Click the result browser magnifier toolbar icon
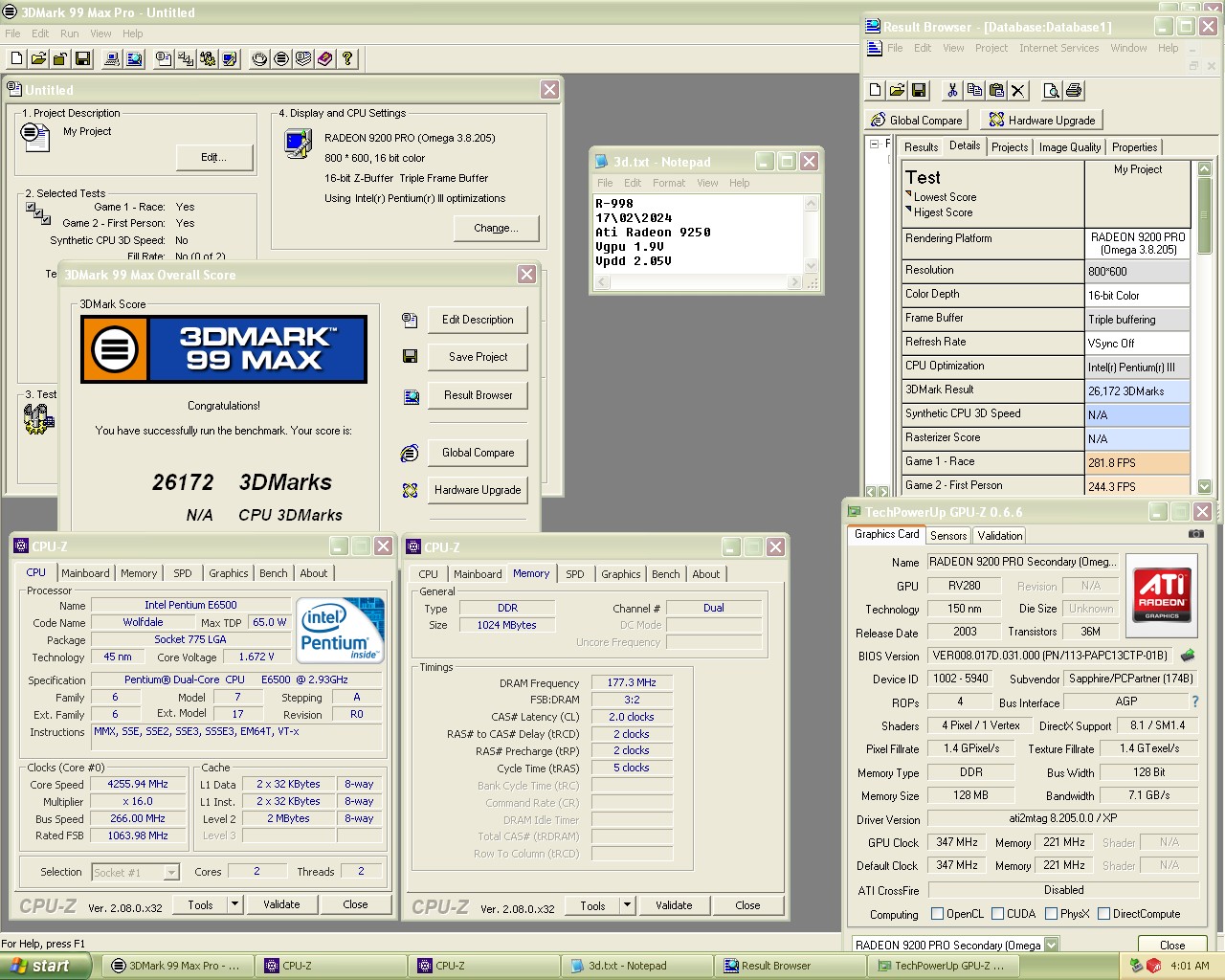The width and height of the screenshot is (1225, 980). [134, 59]
